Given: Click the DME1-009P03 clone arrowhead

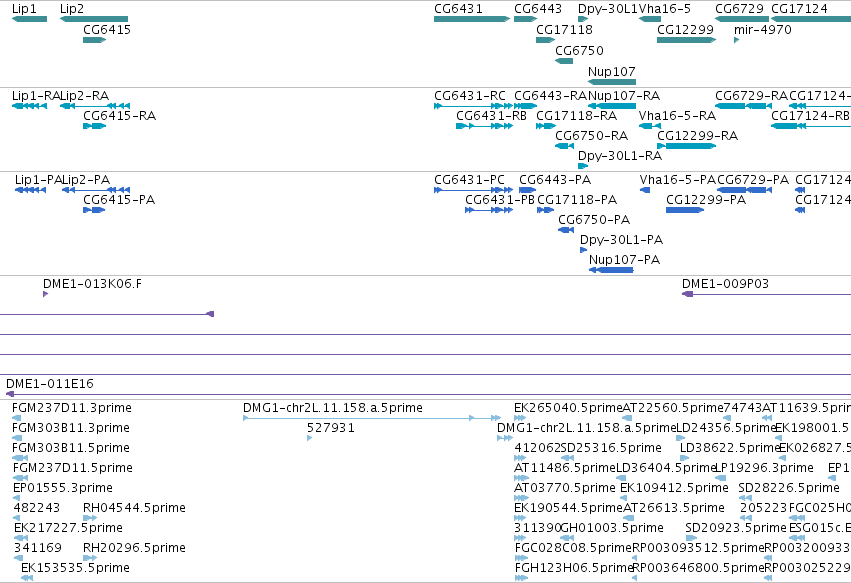Looking at the screenshot, I should (x=688, y=294).
